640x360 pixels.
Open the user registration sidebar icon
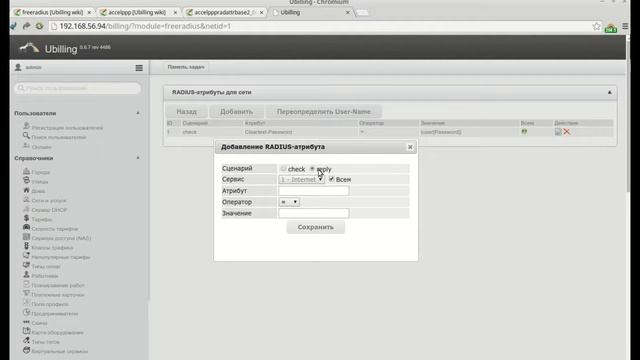(27, 126)
